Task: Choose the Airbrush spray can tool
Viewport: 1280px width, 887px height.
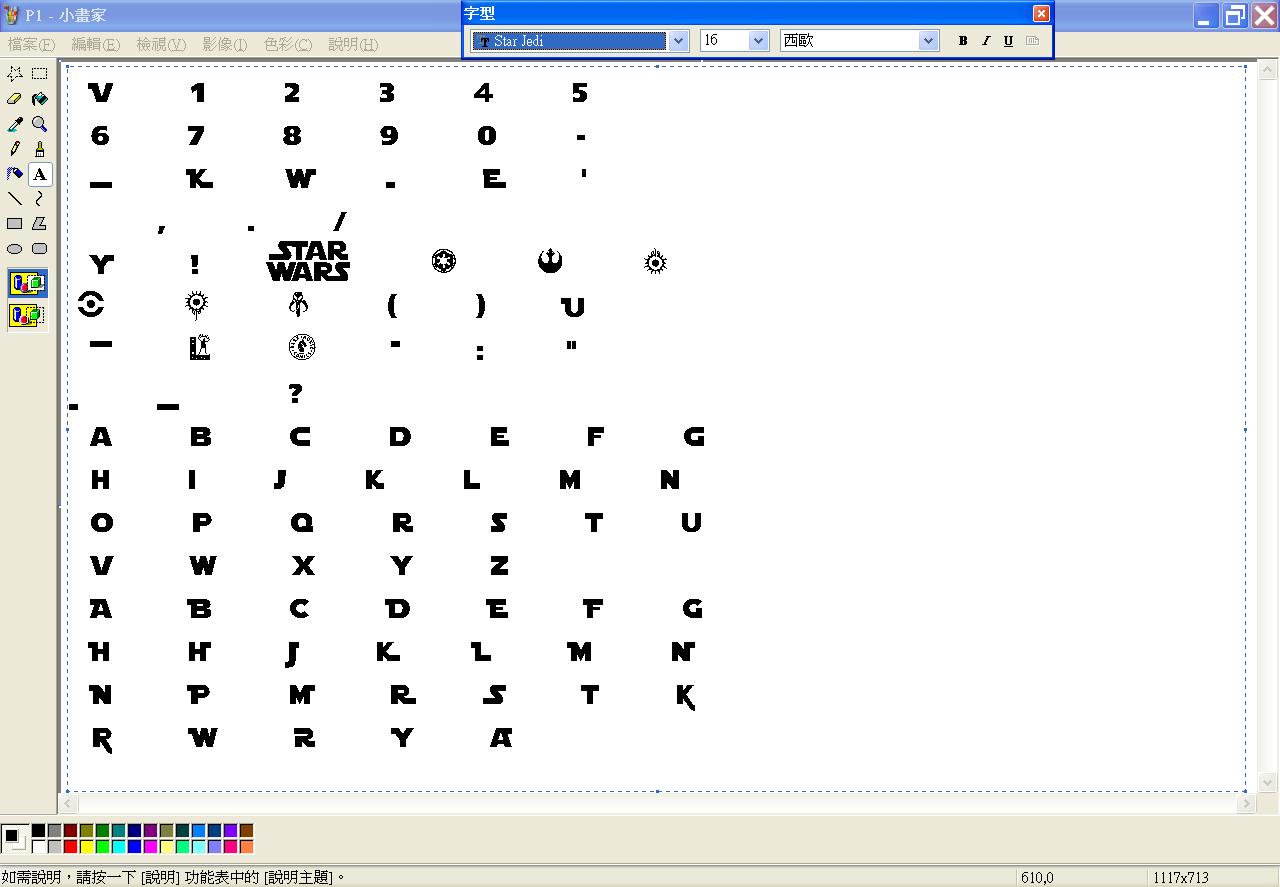Action: point(15,174)
